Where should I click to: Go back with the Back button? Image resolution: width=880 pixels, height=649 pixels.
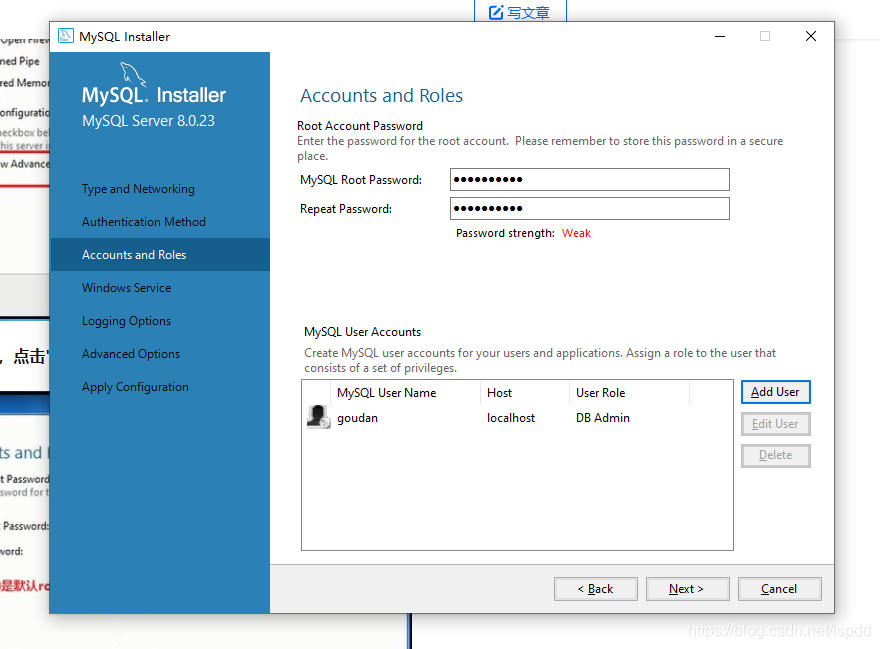[x=595, y=589]
